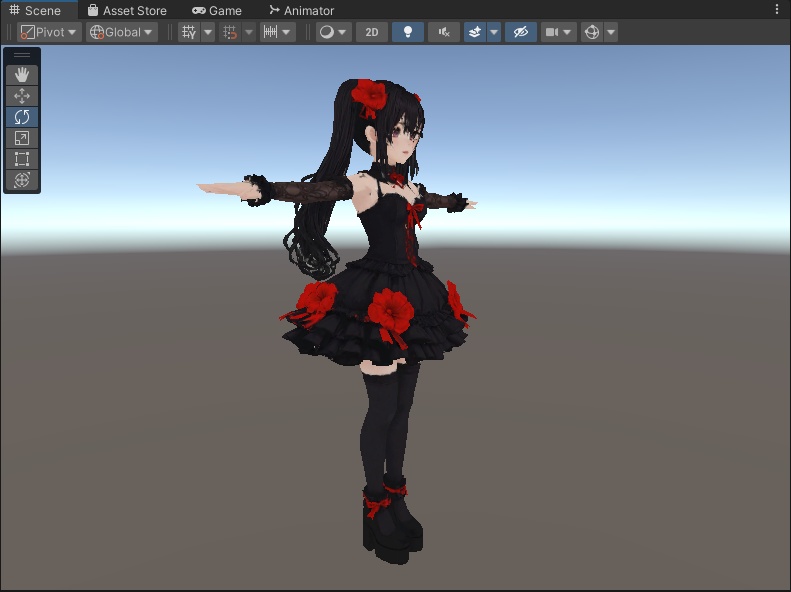
Task: Open the Pivot handle position dropdown
Action: (49, 32)
